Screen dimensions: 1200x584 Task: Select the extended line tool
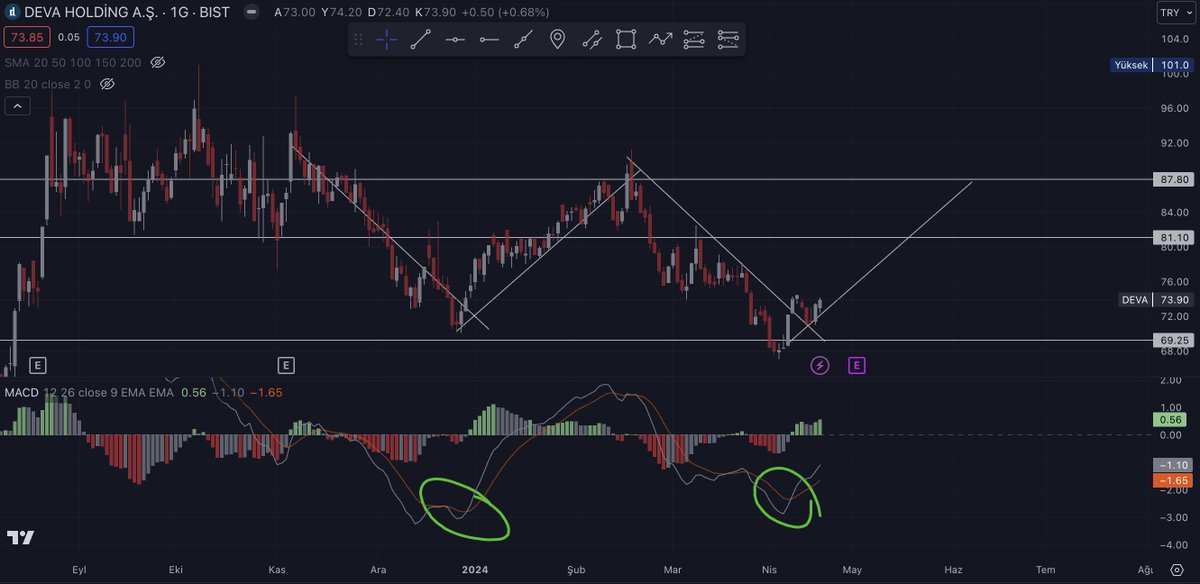point(523,40)
